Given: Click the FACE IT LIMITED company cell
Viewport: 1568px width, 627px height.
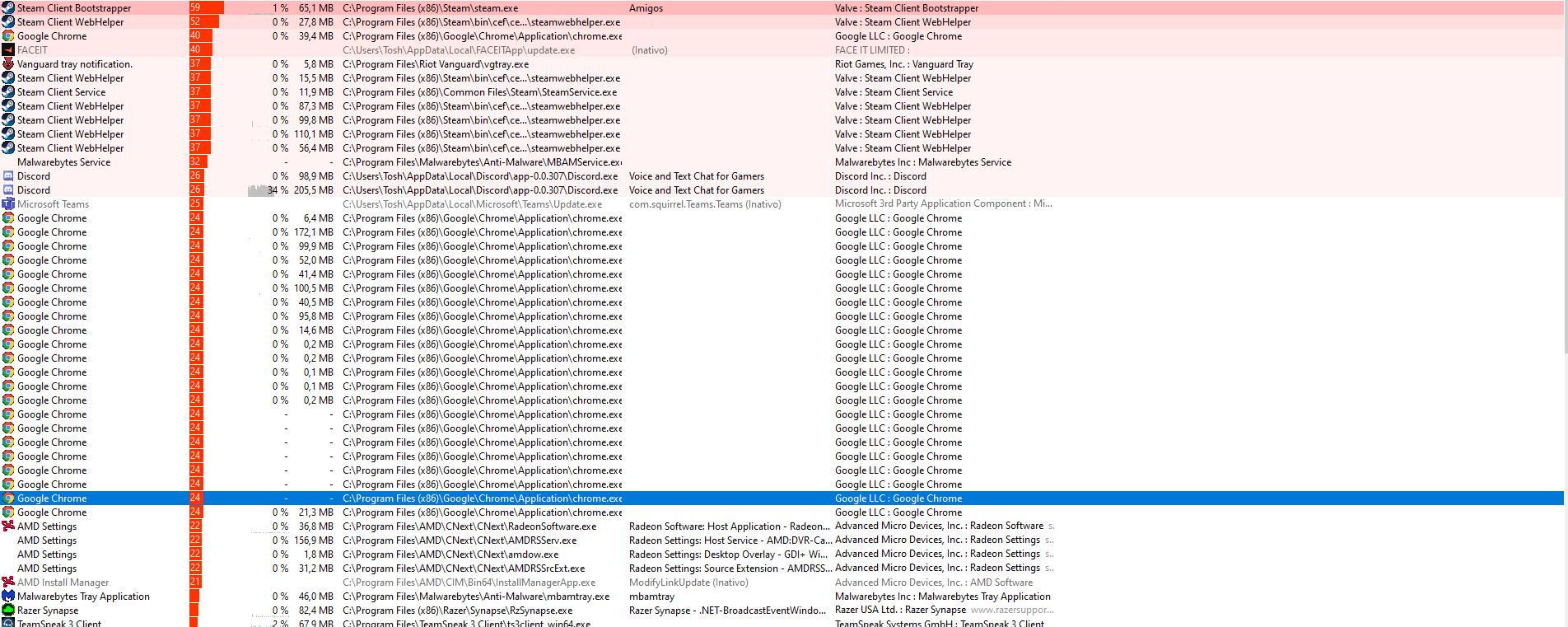Looking at the screenshot, I should (x=872, y=50).
